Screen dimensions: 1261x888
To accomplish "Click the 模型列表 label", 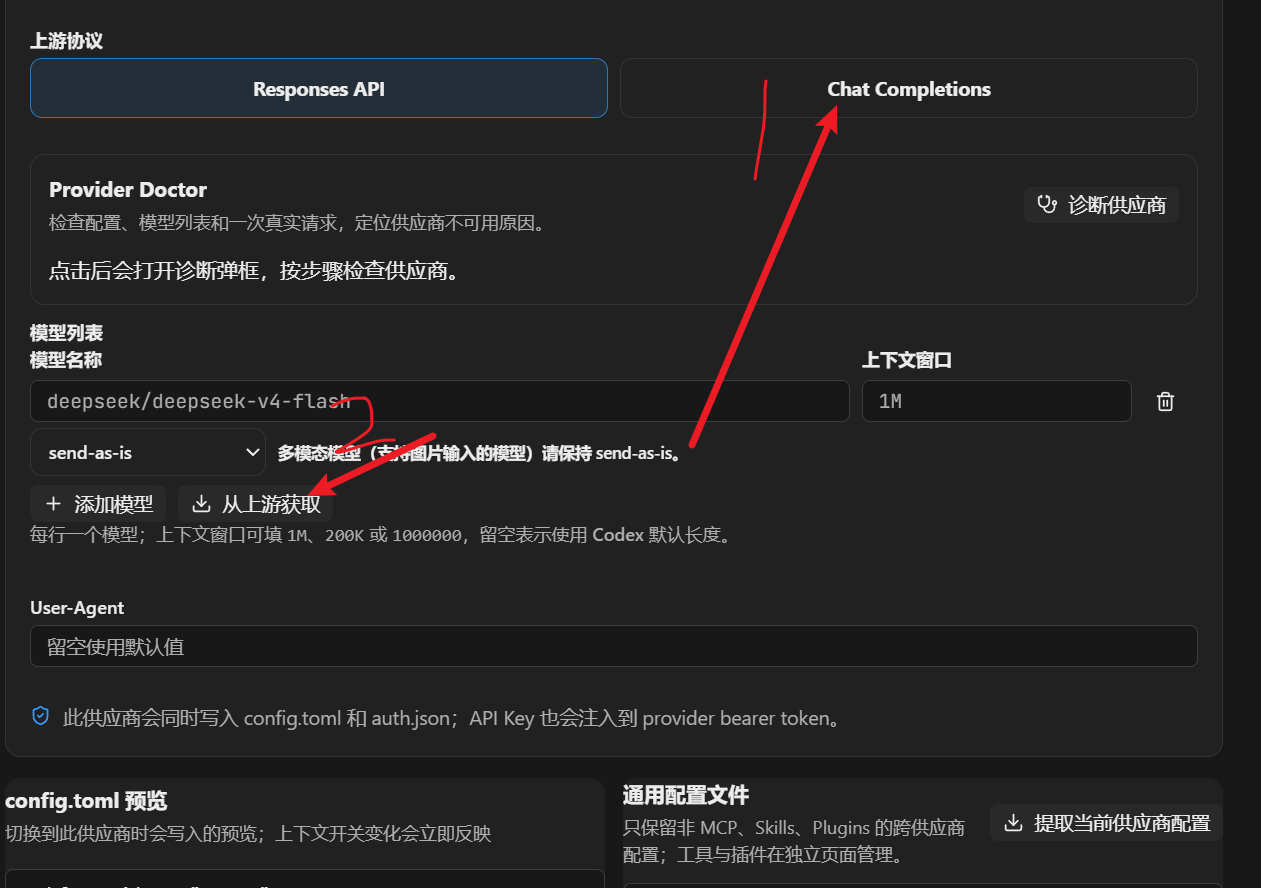I will pyautogui.click(x=66, y=333).
